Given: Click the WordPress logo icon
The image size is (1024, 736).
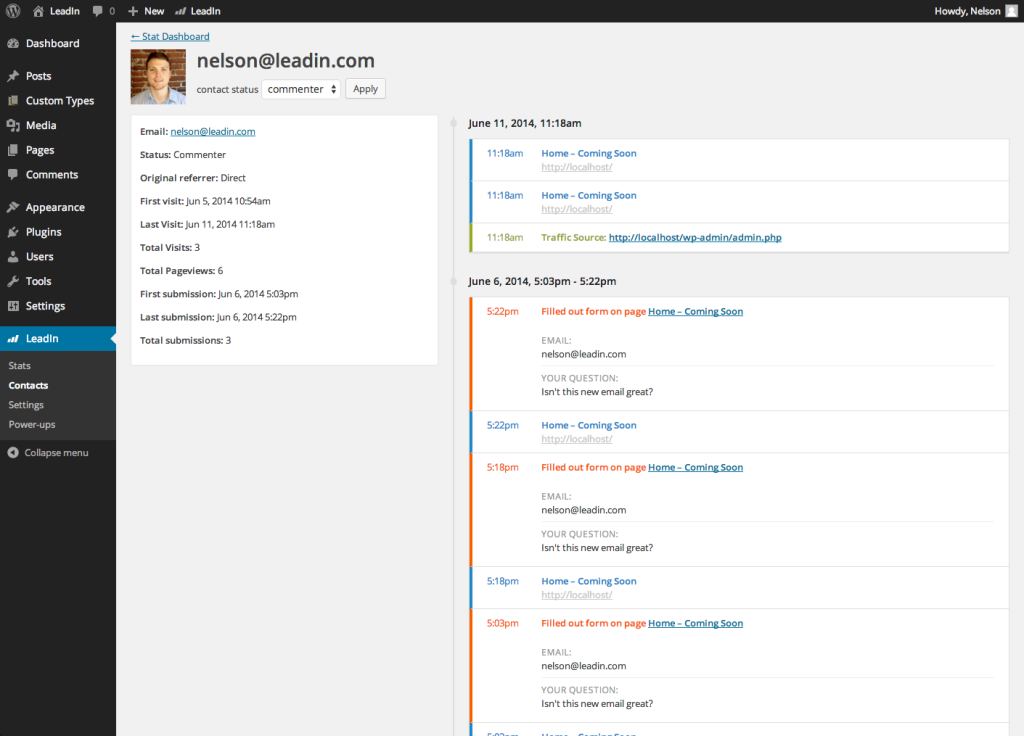Looking at the screenshot, I should click(13, 11).
